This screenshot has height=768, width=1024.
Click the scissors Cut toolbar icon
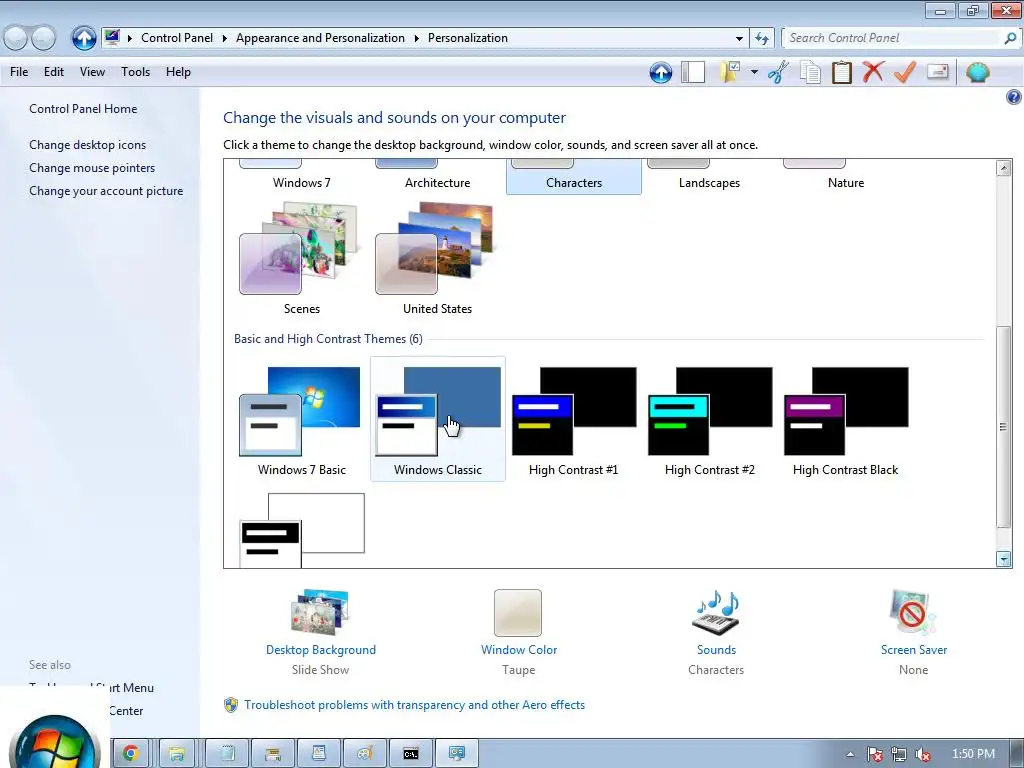click(778, 72)
